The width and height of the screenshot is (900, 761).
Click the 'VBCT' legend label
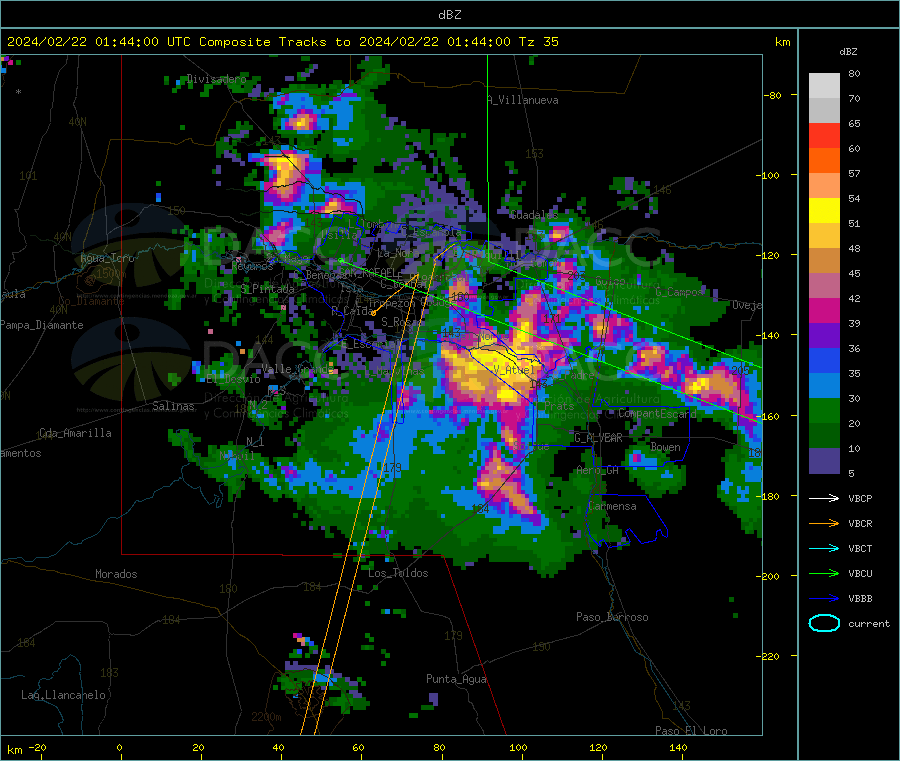click(860, 548)
